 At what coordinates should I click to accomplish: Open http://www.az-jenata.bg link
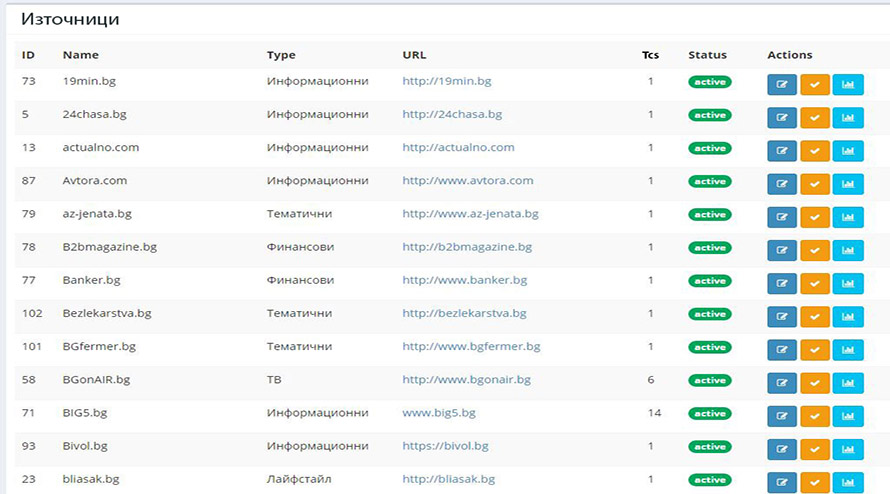pyautogui.click(x=470, y=213)
